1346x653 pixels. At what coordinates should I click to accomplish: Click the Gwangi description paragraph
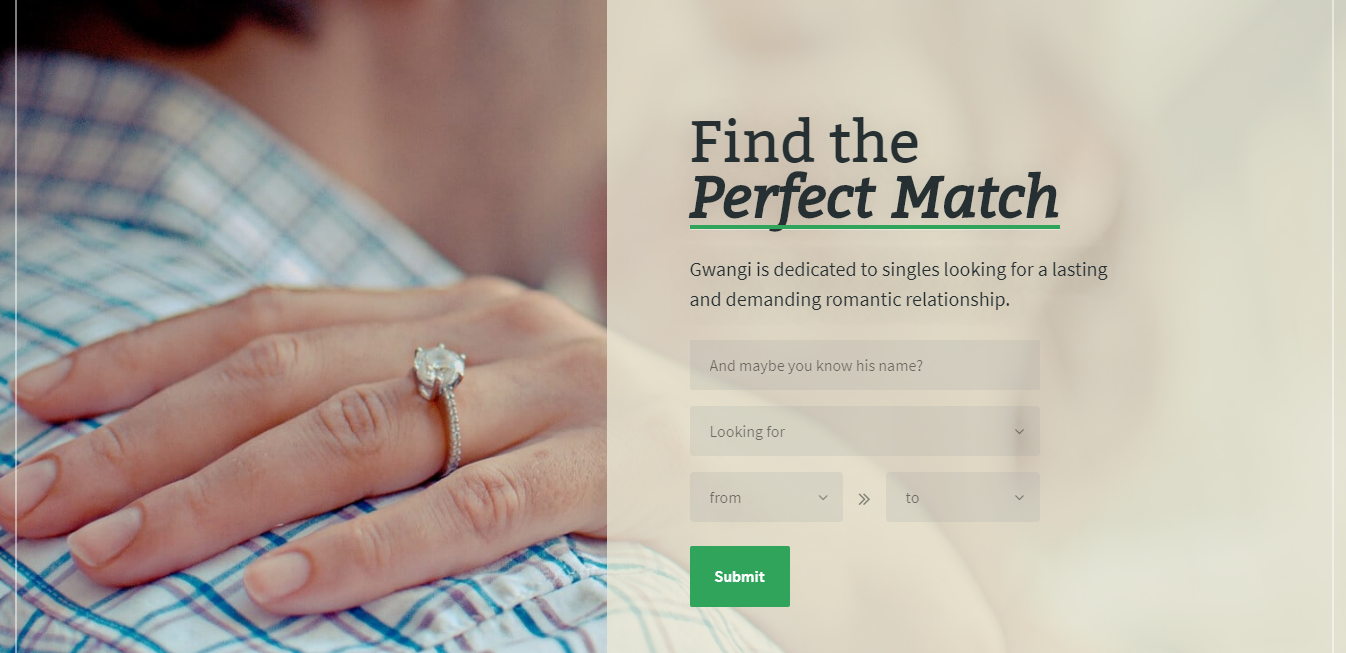coord(899,284)
